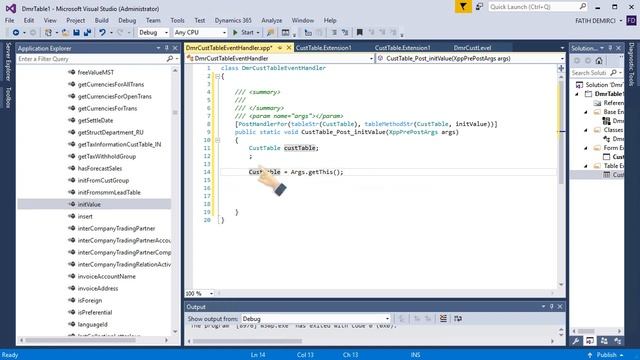
Task: Click the Quick Launch search magnifier
Action: click(582, 7)
